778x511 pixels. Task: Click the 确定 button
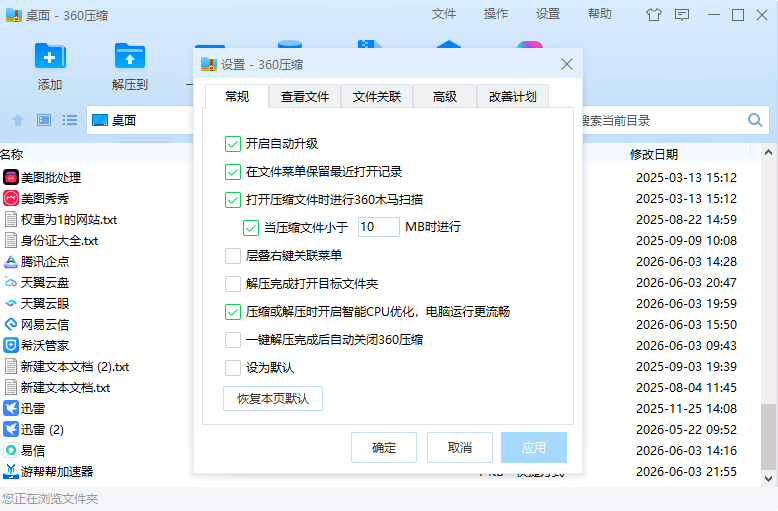[384, 447]
